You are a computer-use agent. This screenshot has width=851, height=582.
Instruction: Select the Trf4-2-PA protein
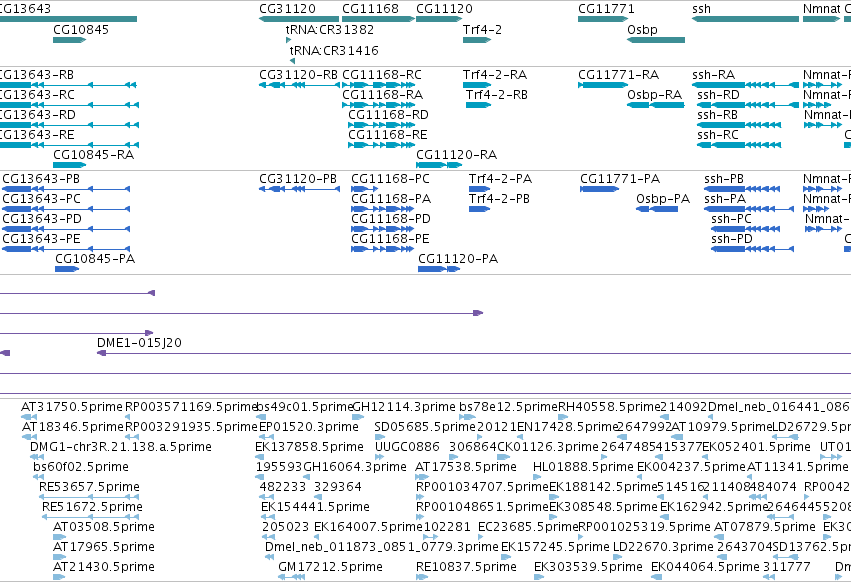(479, 189)
